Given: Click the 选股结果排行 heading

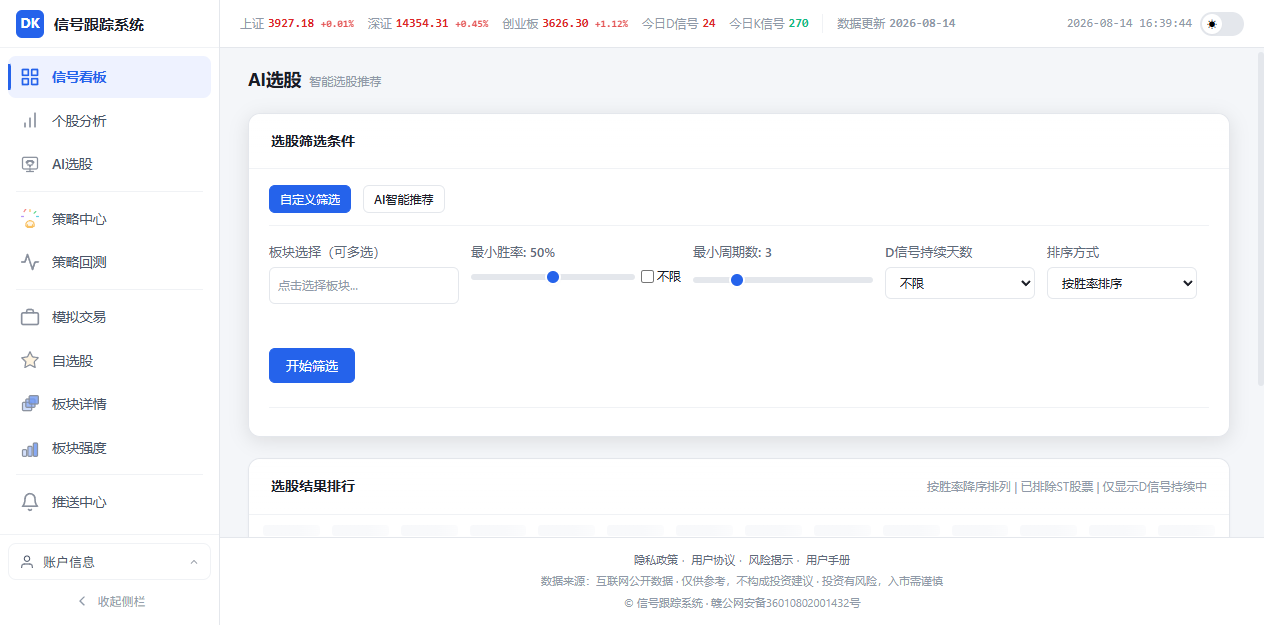Looking at the screenshot, I should pos(313,486).
